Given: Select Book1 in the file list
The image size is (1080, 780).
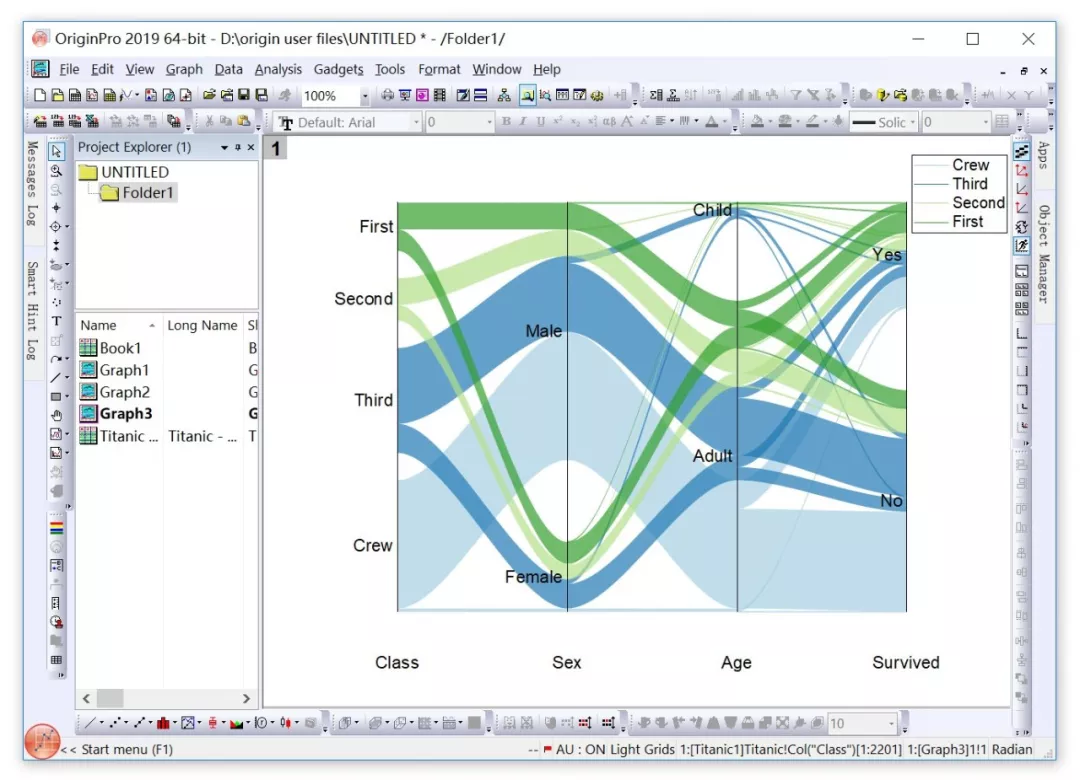Looking at the screenshot, I should pyautogui.click(x=111, y=348).
